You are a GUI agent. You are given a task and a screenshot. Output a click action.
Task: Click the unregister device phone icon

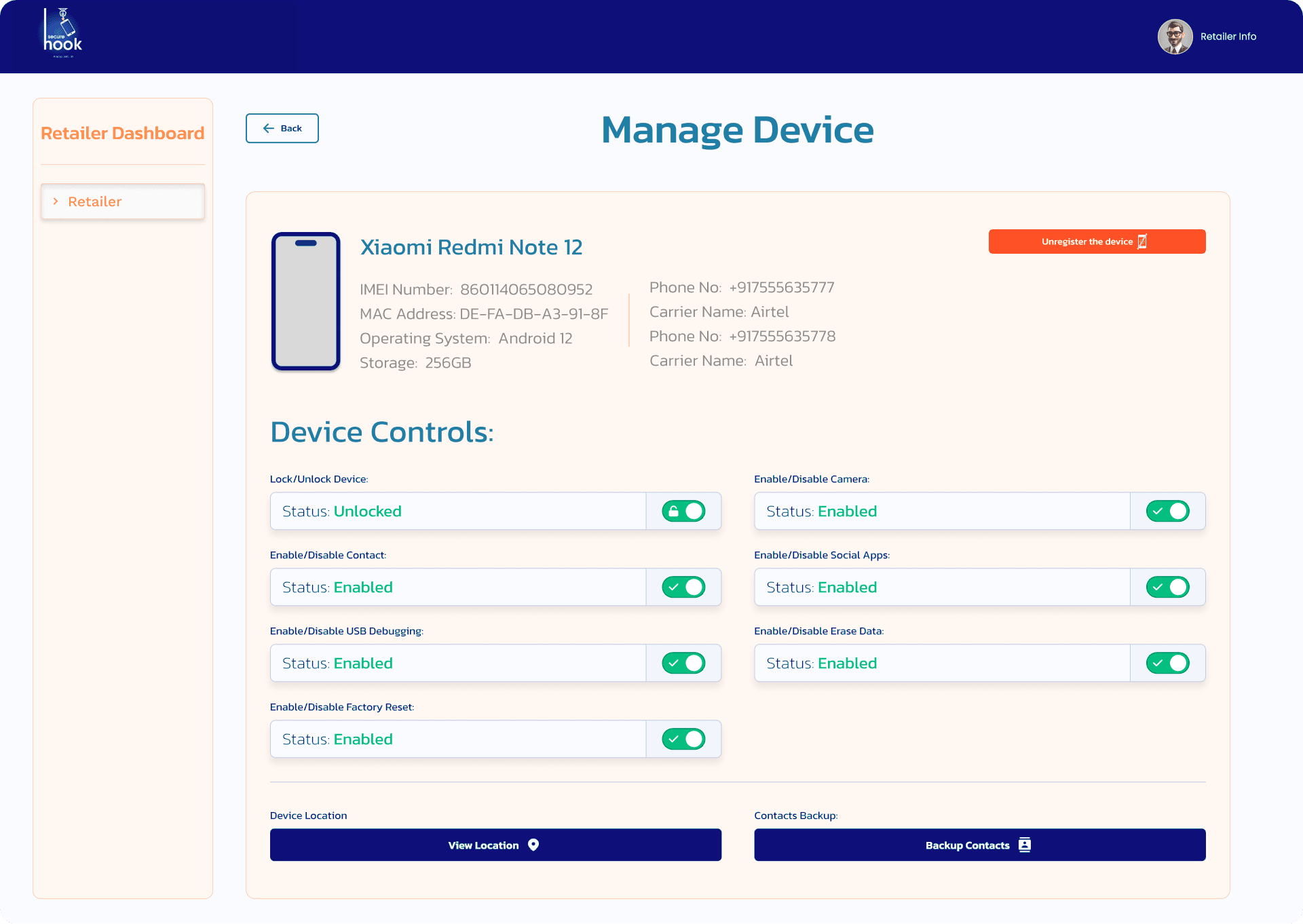tap(1142, 242)
